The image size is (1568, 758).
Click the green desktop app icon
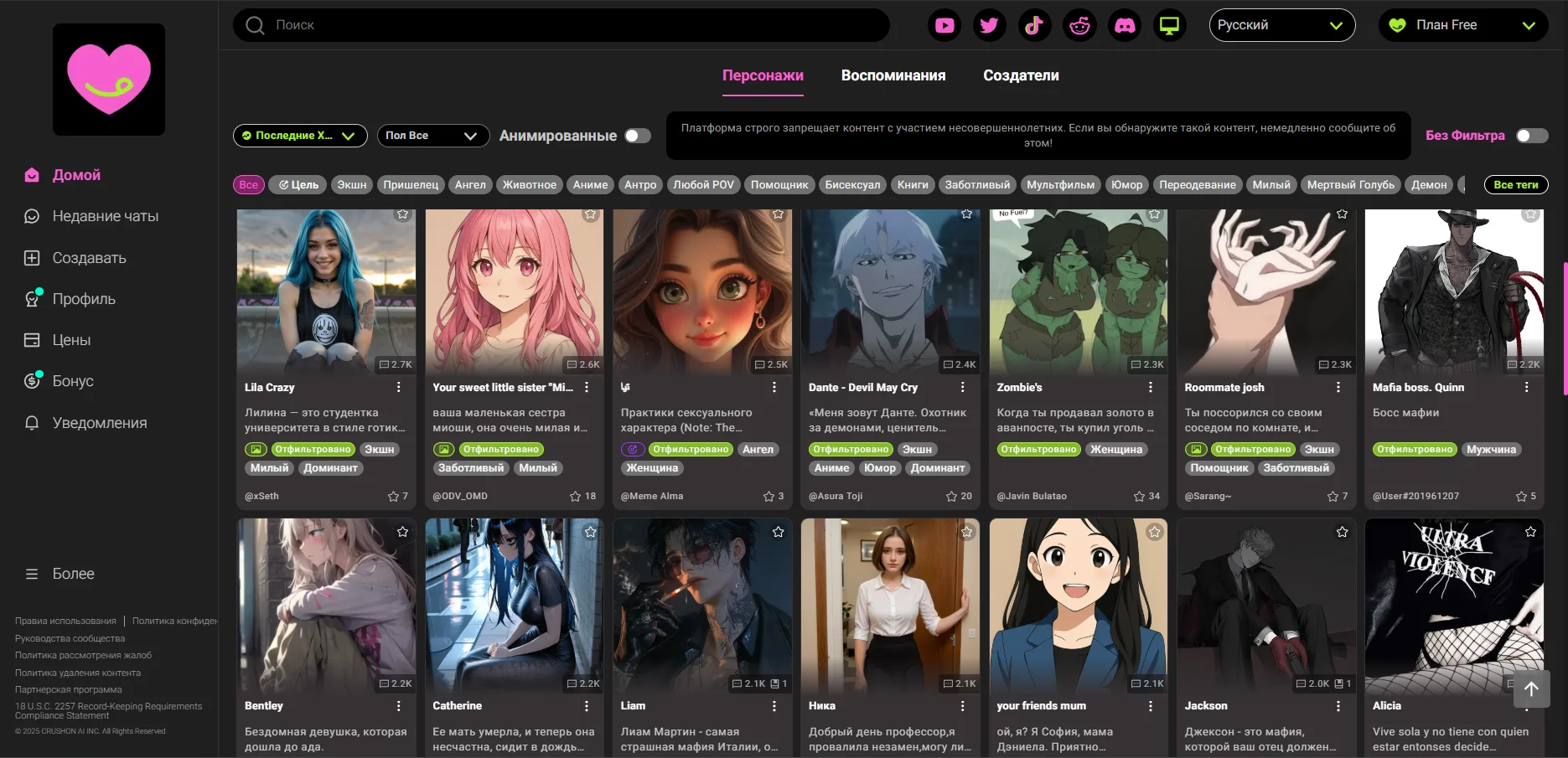coord(1169,25)
